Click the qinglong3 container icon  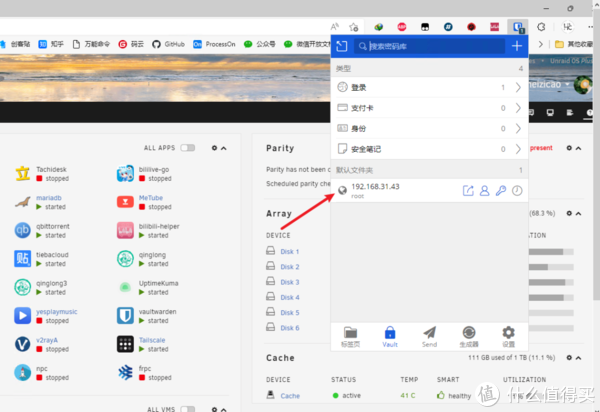[x=23, y=287]
